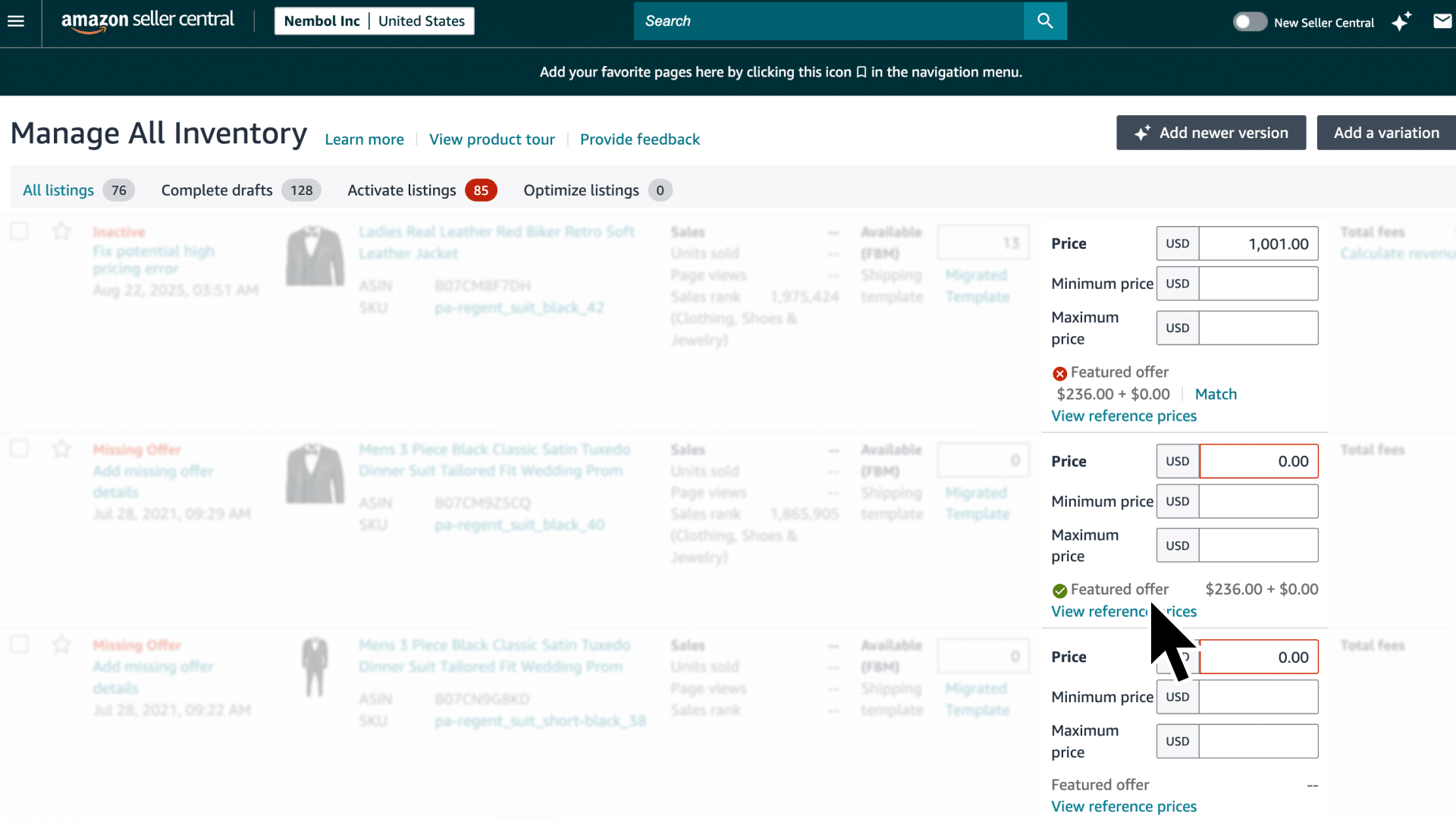This screenshot has height=819, width=1456.
Task: Open View reference prices for the last listing
Action: (x=1124, y=807)
